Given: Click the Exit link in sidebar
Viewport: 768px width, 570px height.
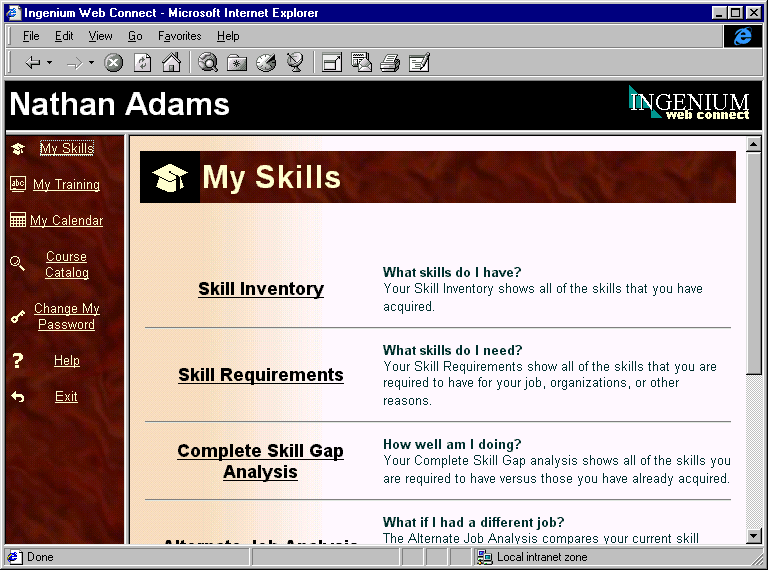Looking at the screenshot, I should [66, 397].
